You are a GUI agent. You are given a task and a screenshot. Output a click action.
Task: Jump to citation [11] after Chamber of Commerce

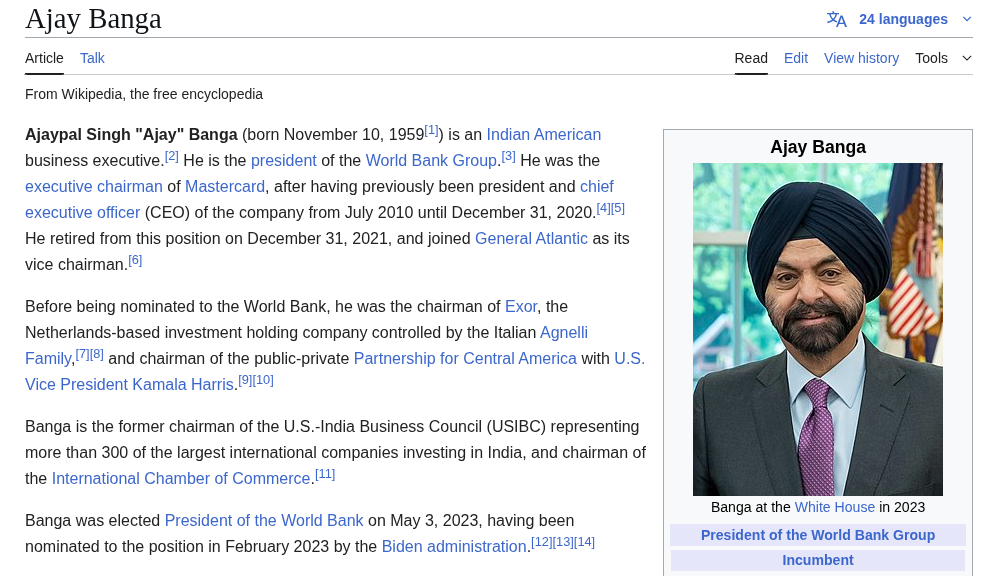click(x=325, y=474)
